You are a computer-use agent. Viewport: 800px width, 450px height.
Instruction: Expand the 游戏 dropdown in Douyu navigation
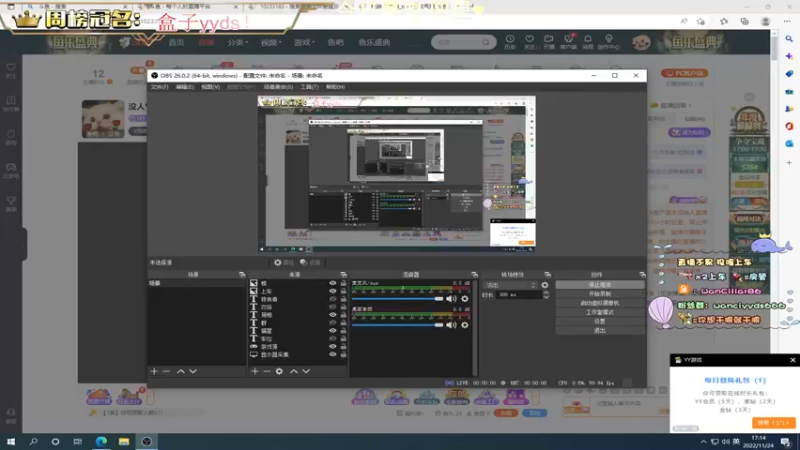pos(304,42)
